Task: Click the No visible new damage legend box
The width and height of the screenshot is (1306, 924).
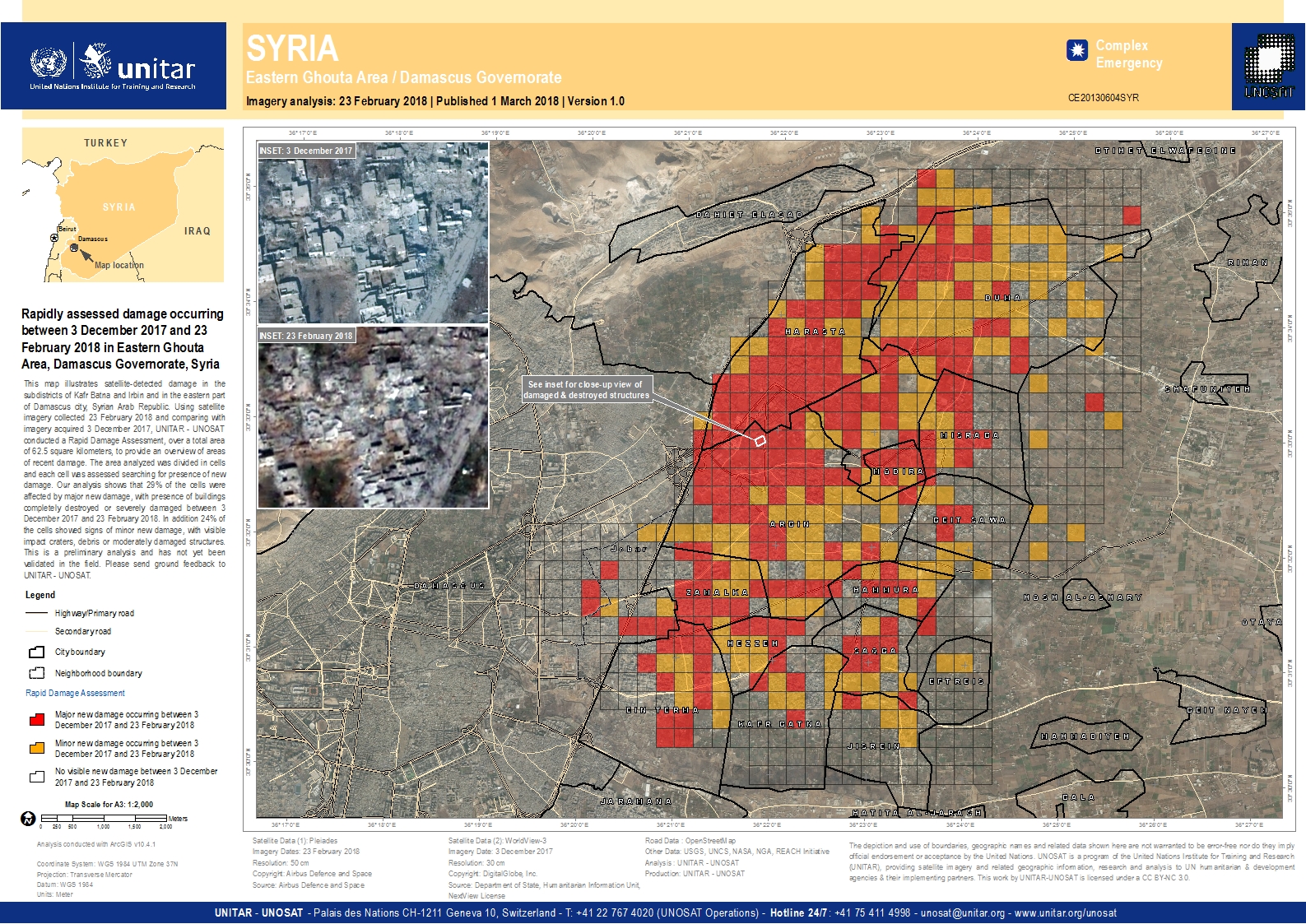Action: [x=37, y=777]
